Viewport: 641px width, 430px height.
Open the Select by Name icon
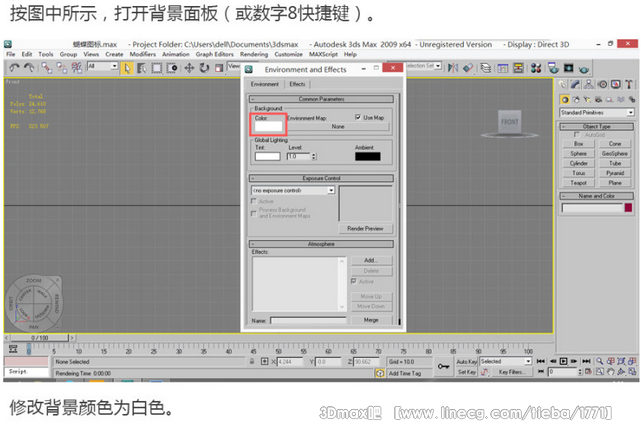coord(142,68)
